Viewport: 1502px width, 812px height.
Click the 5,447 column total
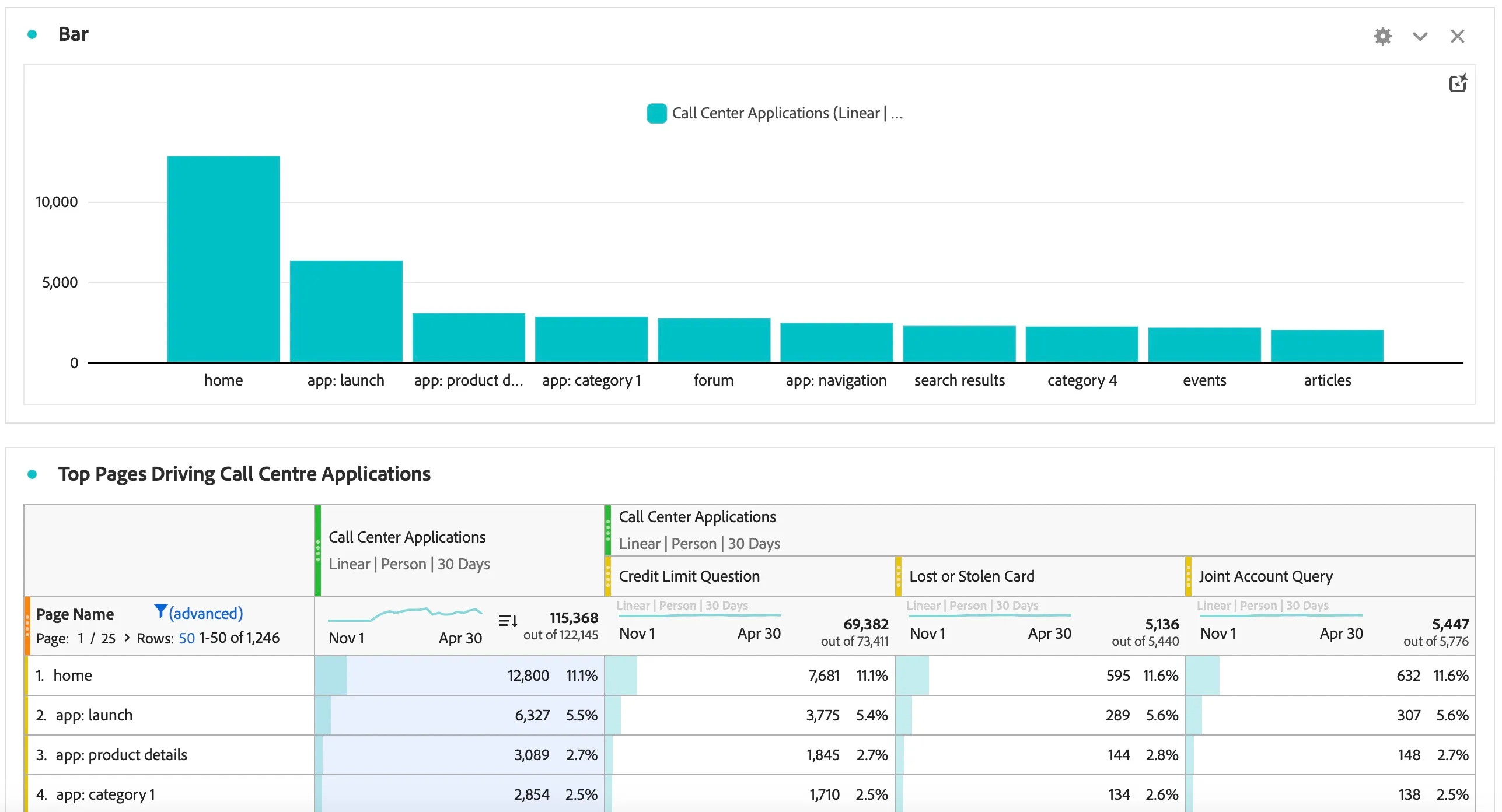tap(1450, 624)
